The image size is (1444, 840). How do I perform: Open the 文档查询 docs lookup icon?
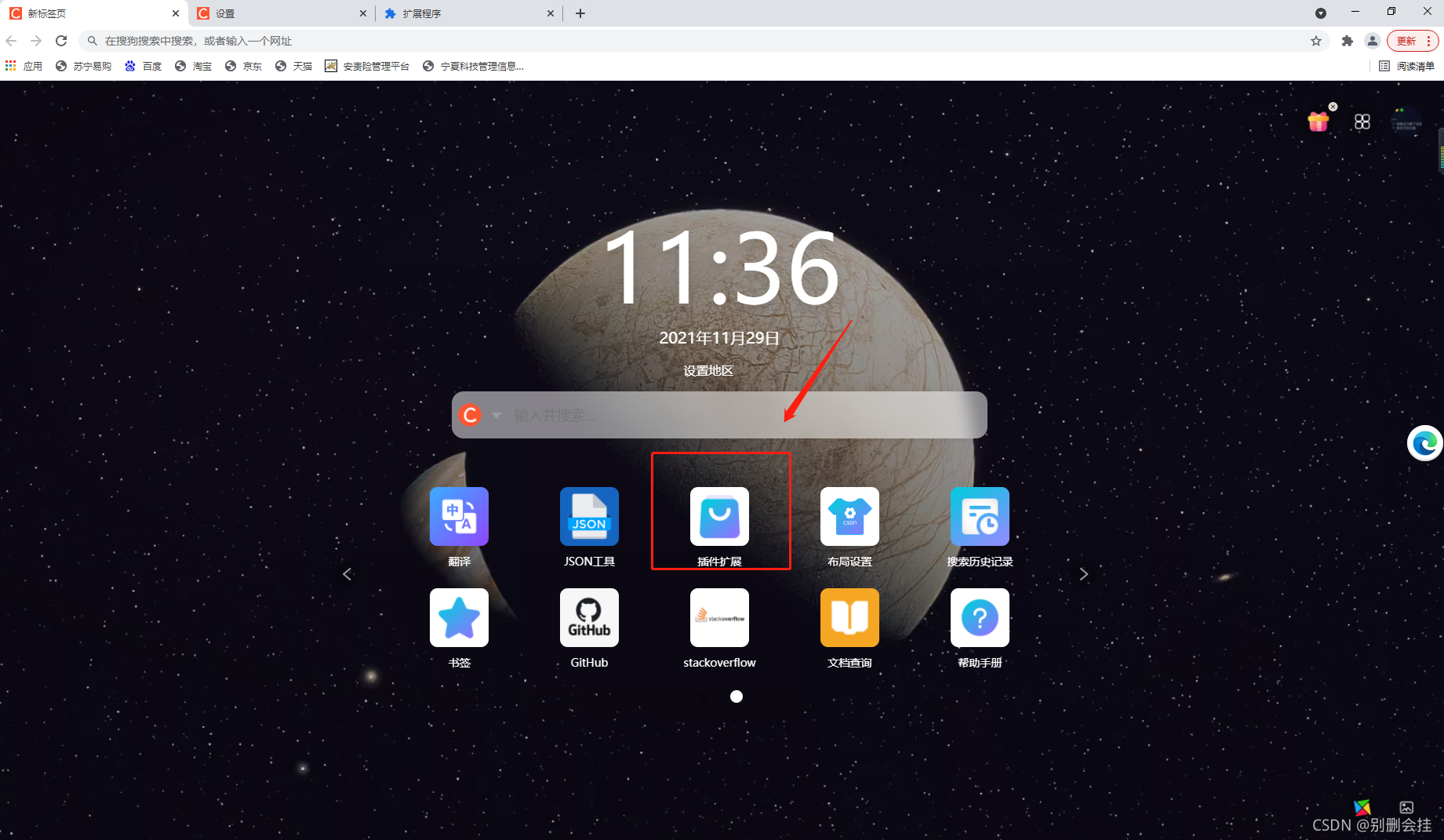click(x=849, y=617)
